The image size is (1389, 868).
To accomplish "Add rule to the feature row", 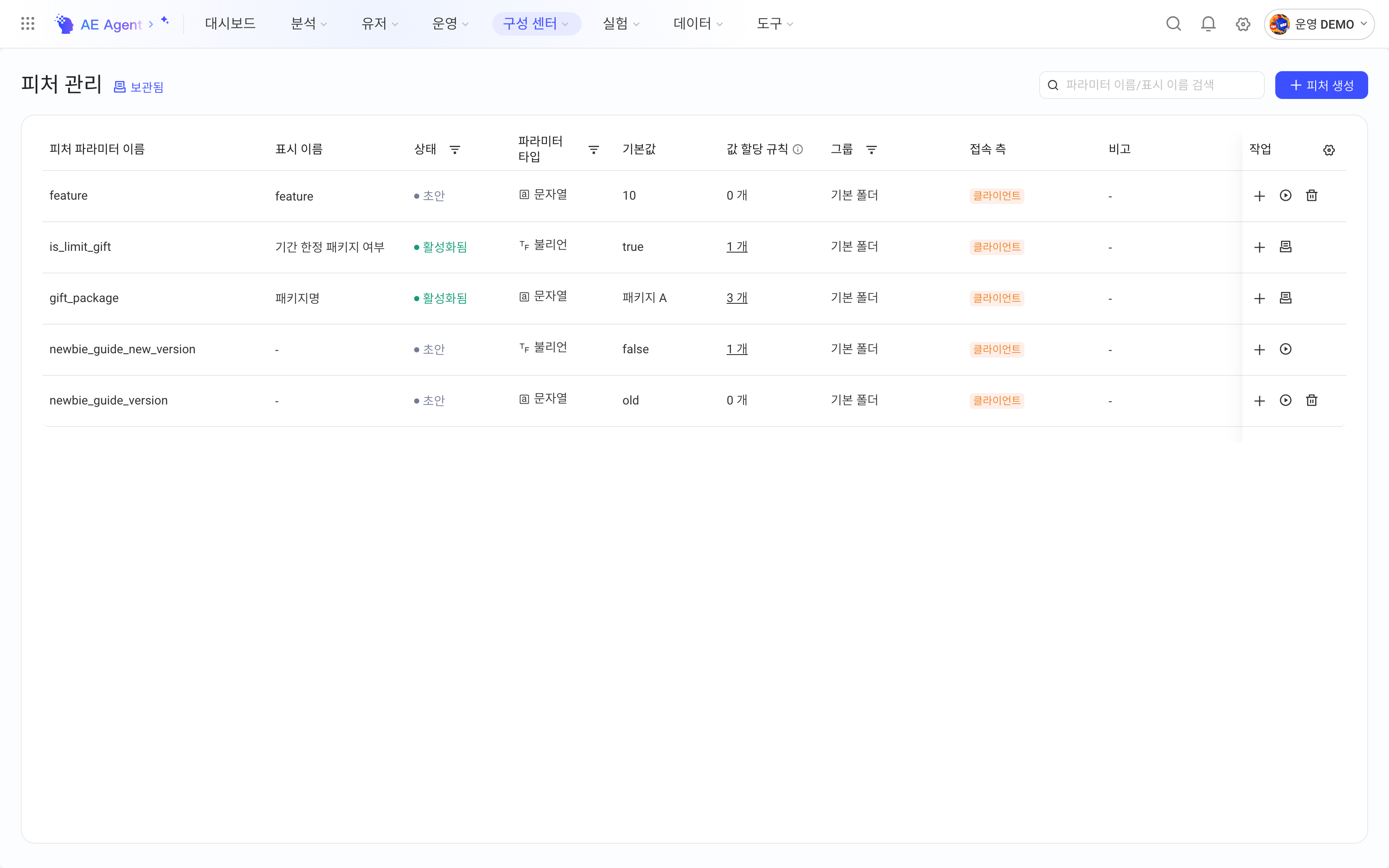I will click(x=1259, y=196).
